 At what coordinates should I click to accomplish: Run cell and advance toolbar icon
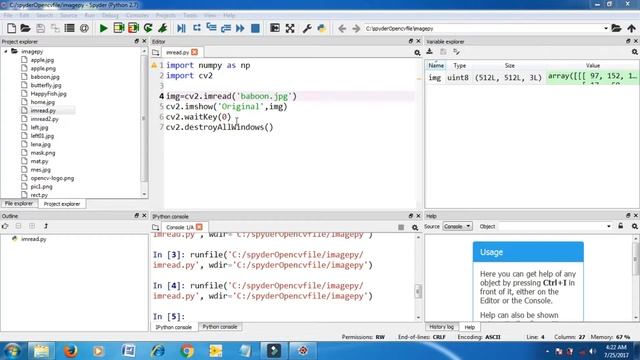pos(133,28)
